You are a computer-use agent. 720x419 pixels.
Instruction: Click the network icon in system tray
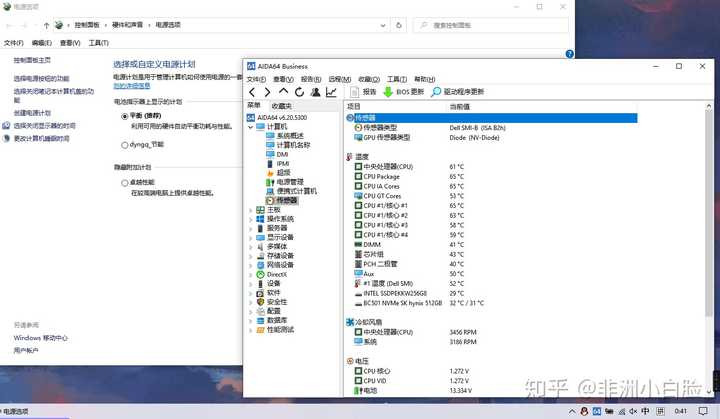(622, 411)
